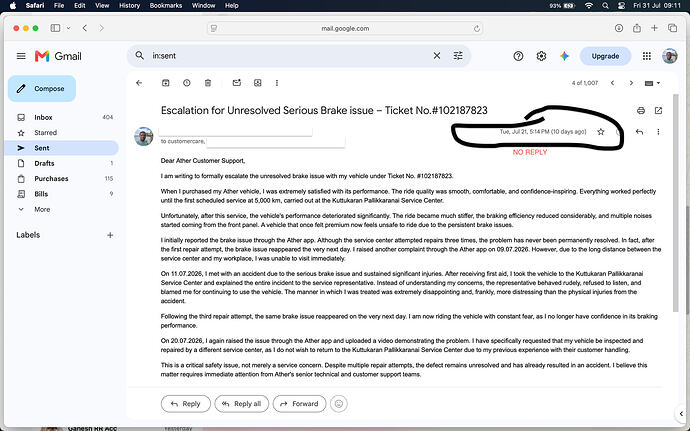Open Safari downloads icon
Image resolution: width=690 pixels, height=431 pixels.
[x=619, y=28]
